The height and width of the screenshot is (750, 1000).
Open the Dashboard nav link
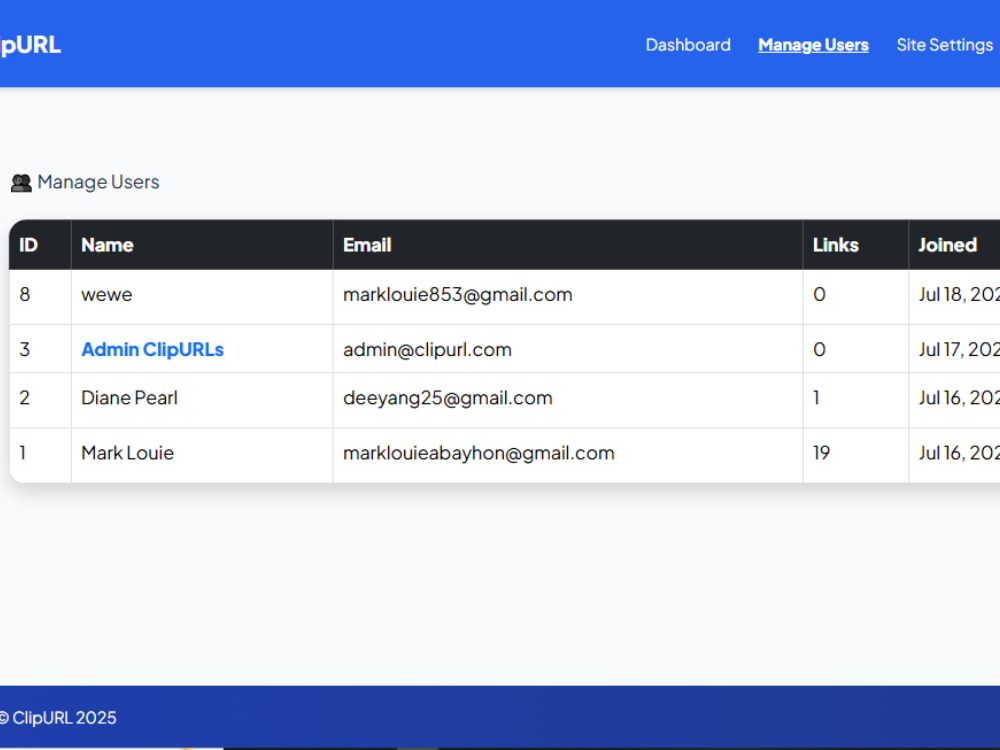tap(688, 45)
